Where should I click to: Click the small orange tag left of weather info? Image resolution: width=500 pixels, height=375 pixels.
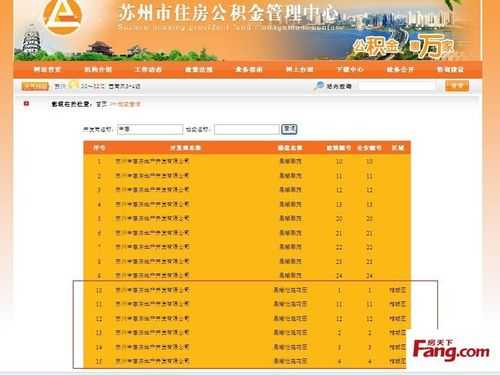point(35,86)
